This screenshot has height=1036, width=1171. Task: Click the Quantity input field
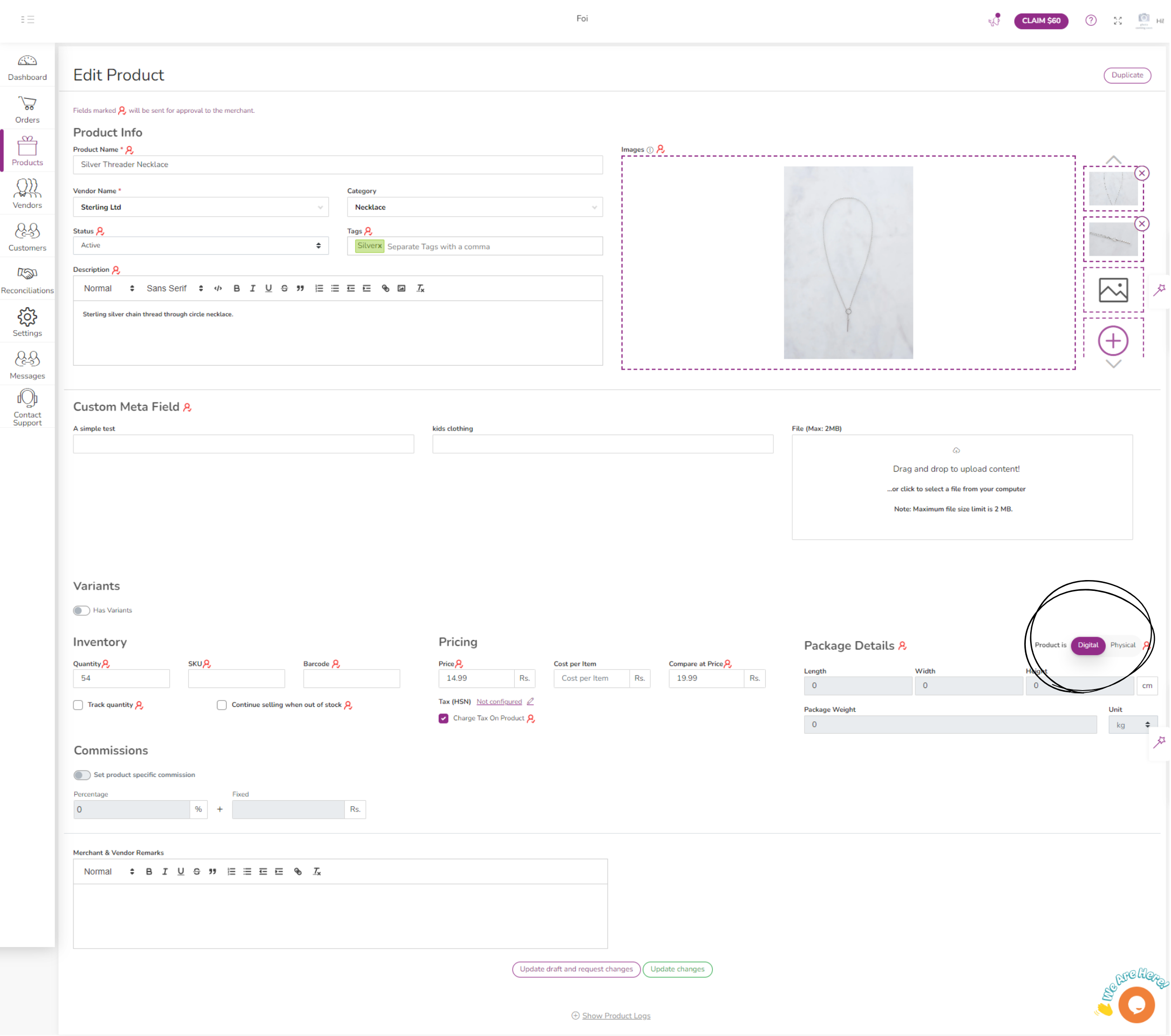pos(121,679)
